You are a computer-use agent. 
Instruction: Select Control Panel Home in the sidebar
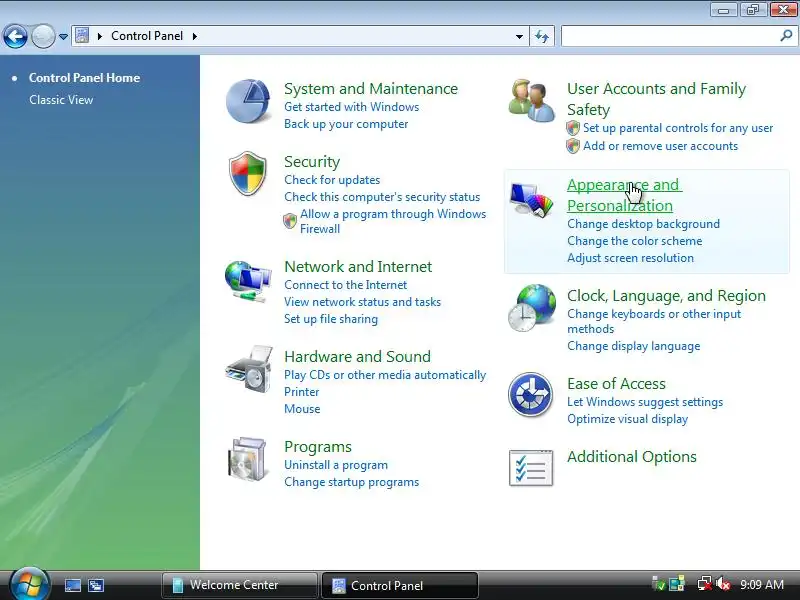84,78
